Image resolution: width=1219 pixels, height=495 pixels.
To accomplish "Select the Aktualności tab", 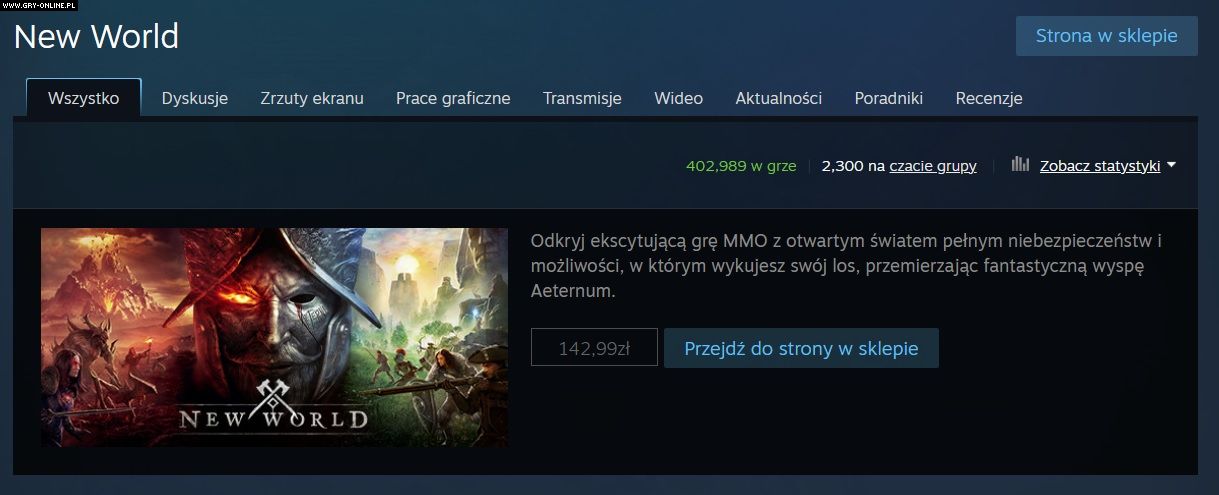I will click(x=779, y=98).
